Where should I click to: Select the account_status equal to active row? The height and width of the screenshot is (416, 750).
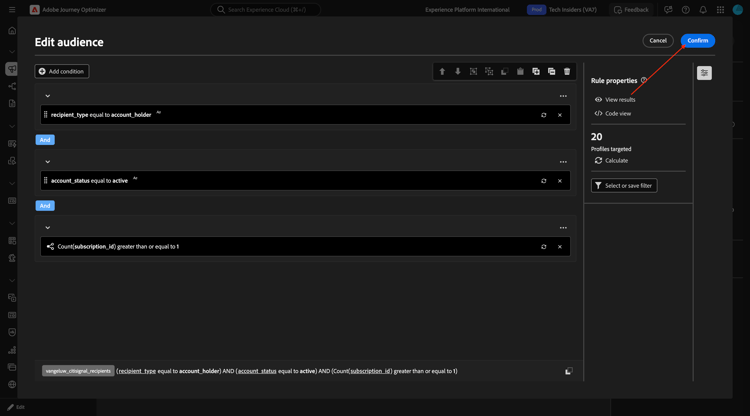click(x=305, y=181)
